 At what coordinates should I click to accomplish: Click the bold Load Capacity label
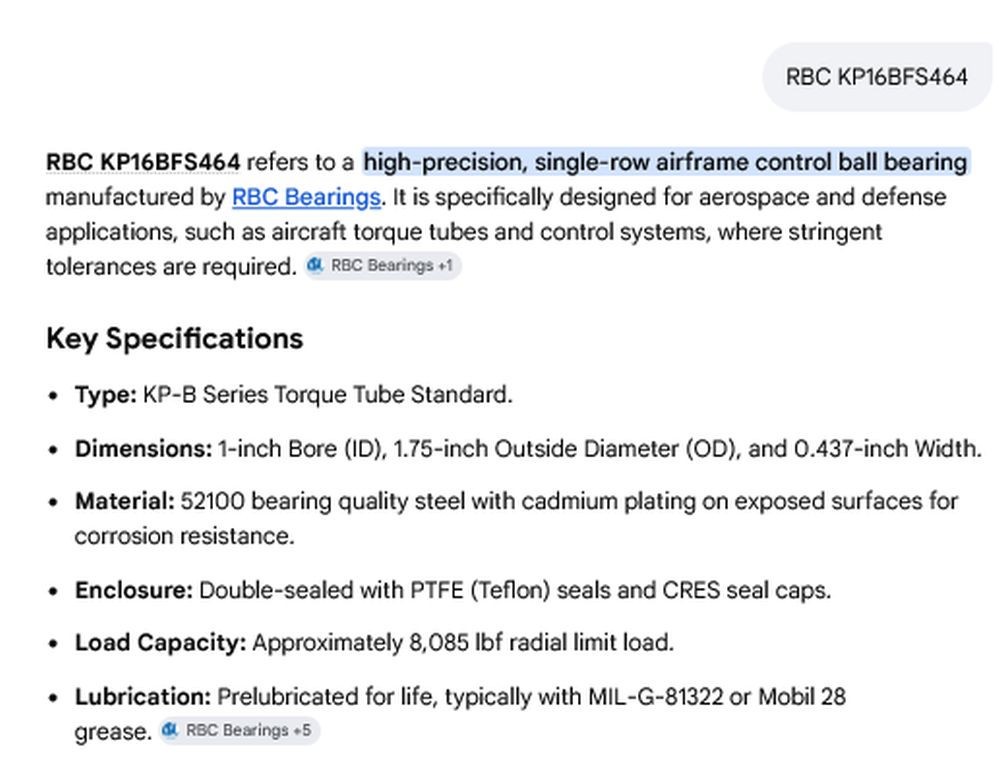point(160,642)
